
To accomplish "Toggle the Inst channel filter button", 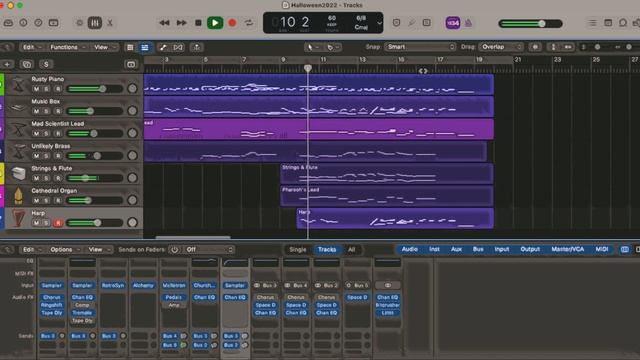I will (434, 249).
